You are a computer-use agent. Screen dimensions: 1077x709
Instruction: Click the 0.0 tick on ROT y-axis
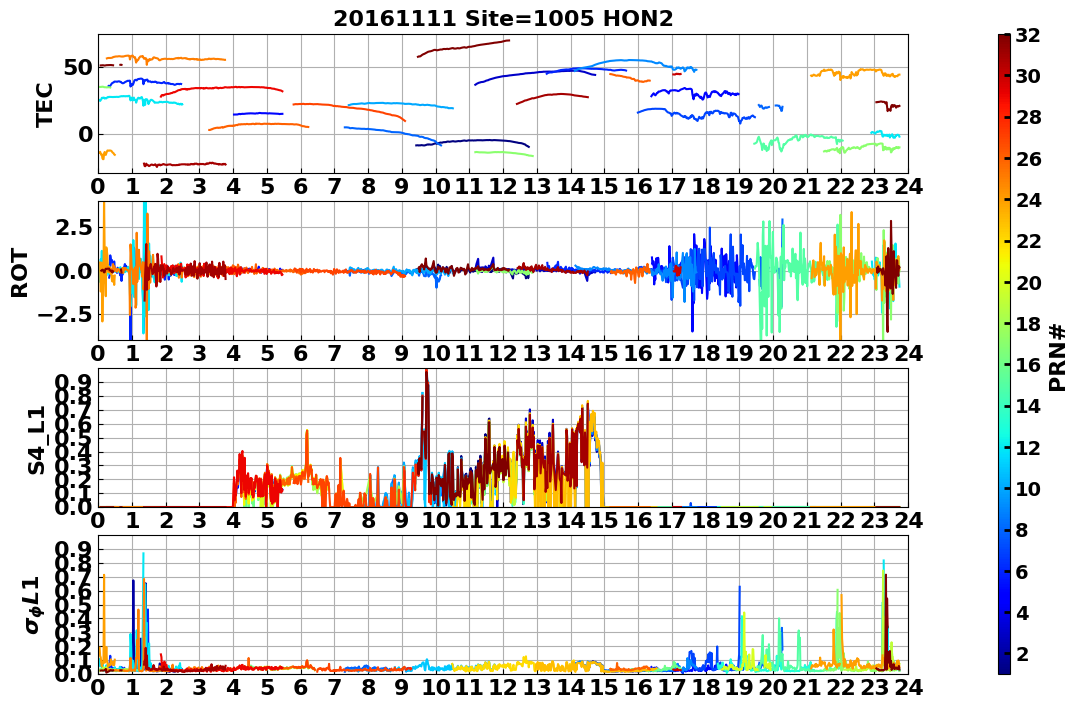[75, 271]
